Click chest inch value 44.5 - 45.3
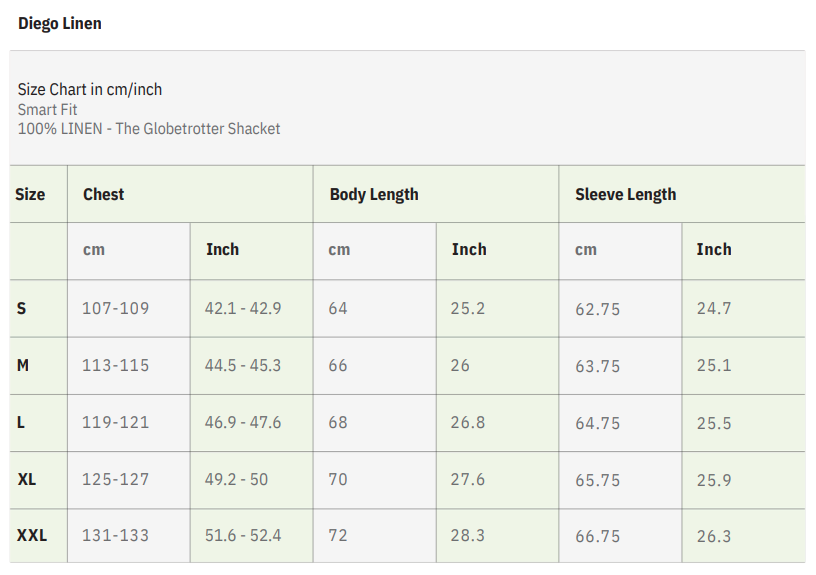The height and width of the screenshot is (575, 816). click(x=243, y=365)
